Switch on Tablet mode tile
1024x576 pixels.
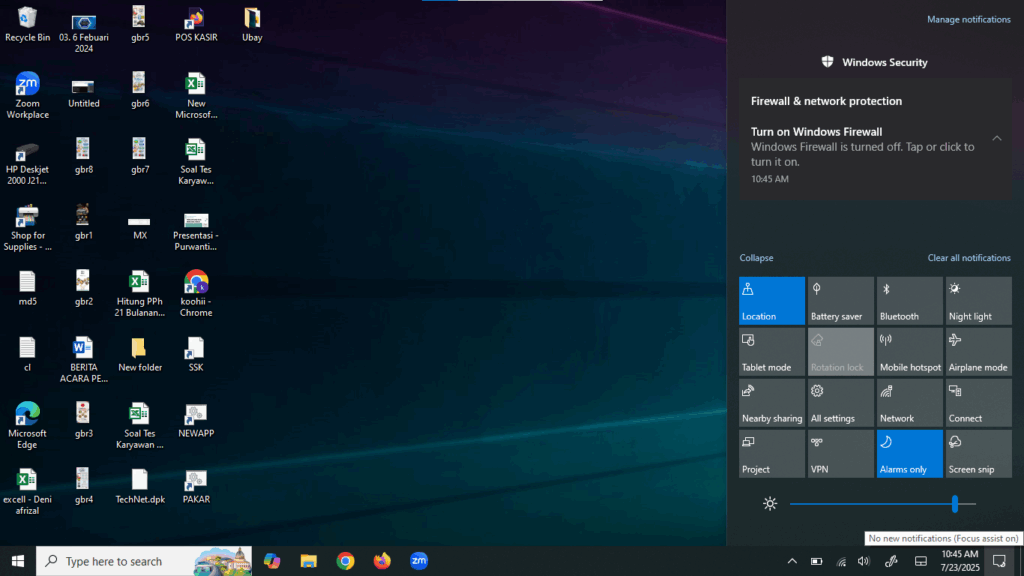[772, 351]
